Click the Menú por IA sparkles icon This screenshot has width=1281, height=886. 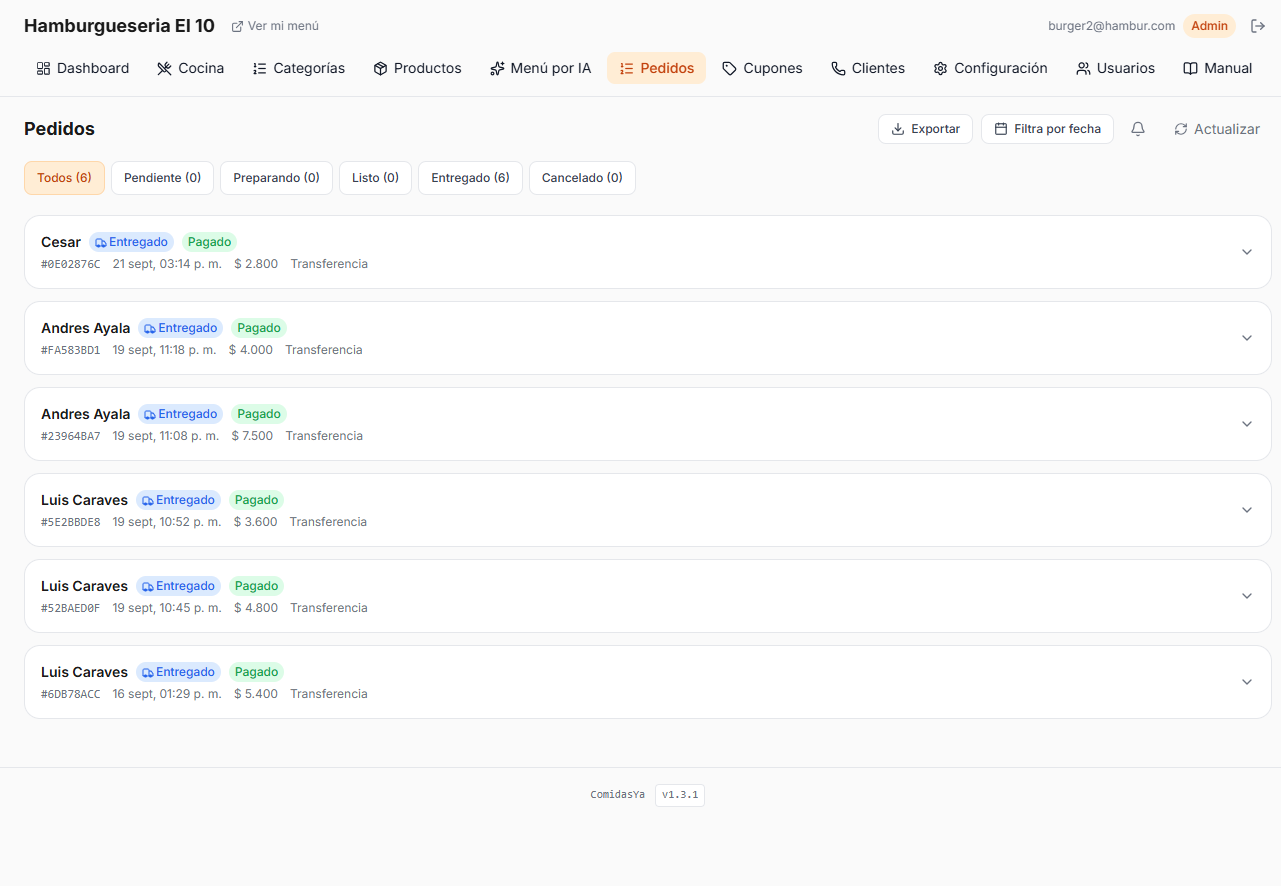point(497,68)
